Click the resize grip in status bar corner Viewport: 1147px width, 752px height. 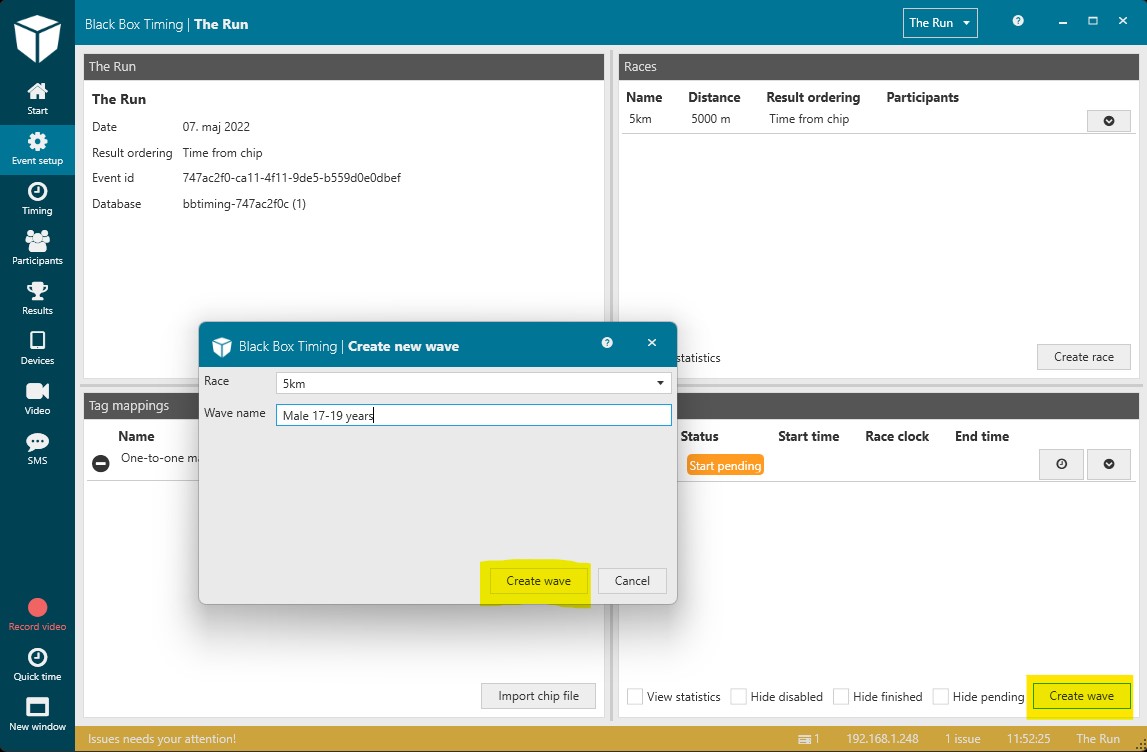[x=1139, y=744]
